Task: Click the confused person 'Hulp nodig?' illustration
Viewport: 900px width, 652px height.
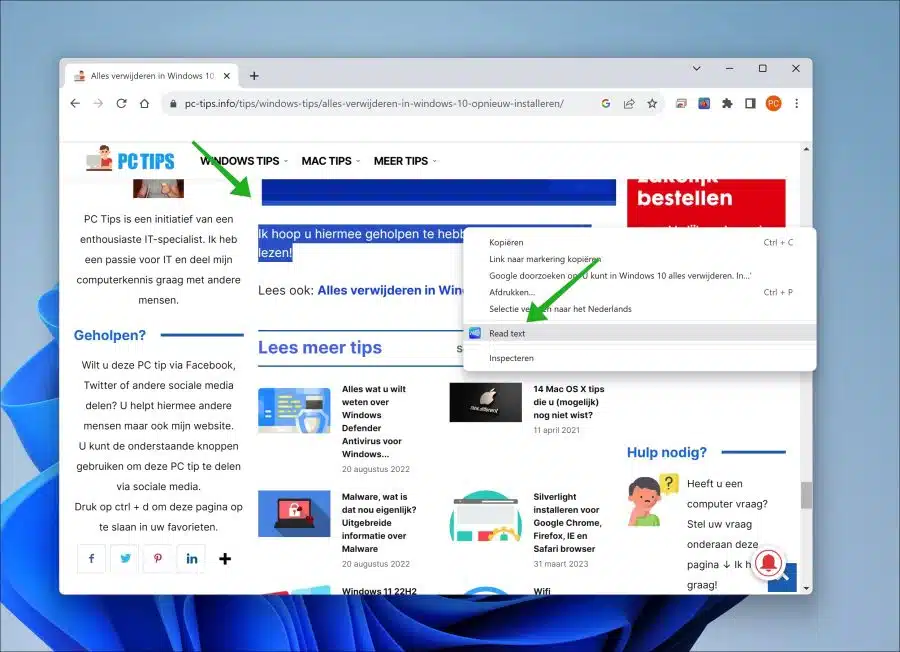Action: pos(653,500)
